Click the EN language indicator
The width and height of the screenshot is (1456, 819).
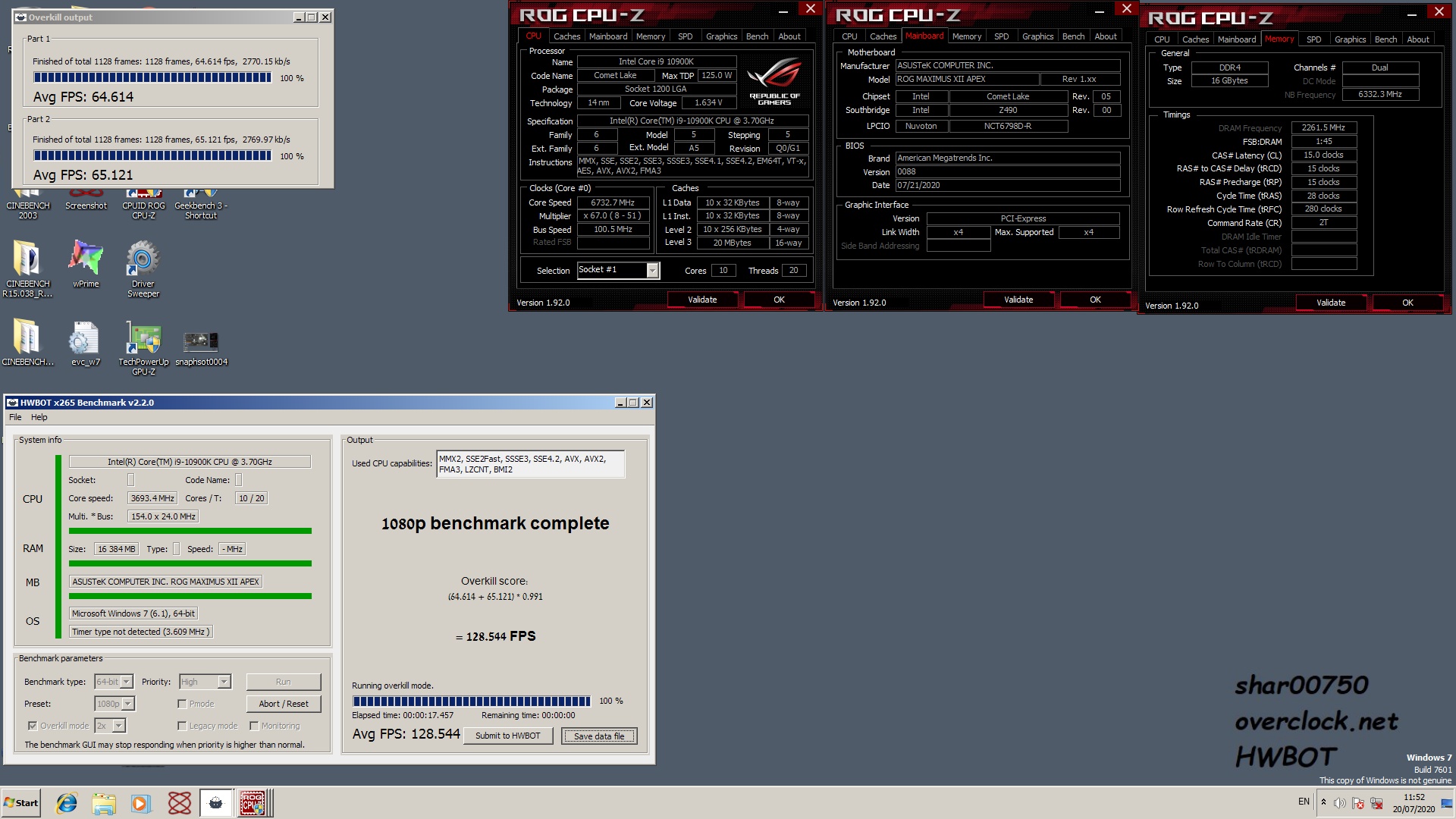[x=1304, y=802]
